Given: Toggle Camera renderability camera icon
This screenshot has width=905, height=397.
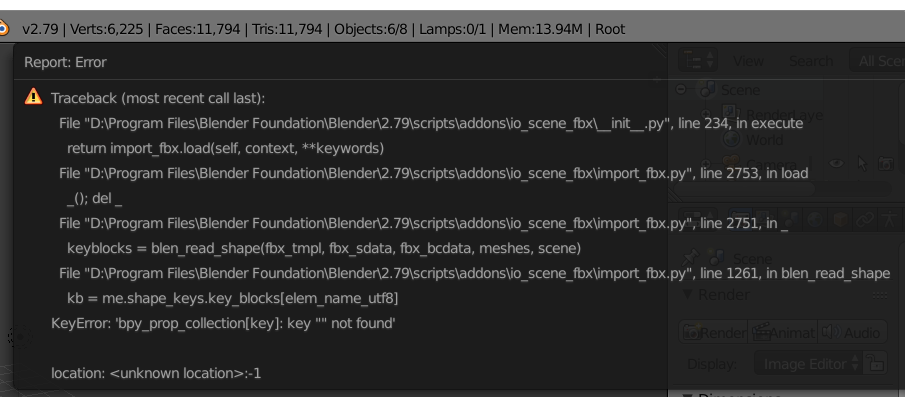Looking at the screenshot, I should click(x=886, y=164).
